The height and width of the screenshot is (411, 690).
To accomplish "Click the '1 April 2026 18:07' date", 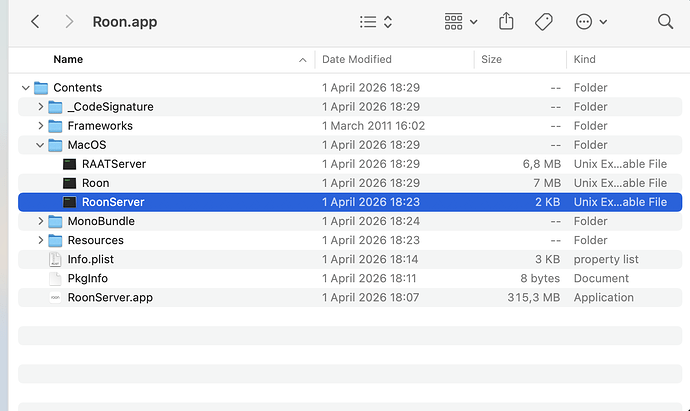I will (371, 297).
